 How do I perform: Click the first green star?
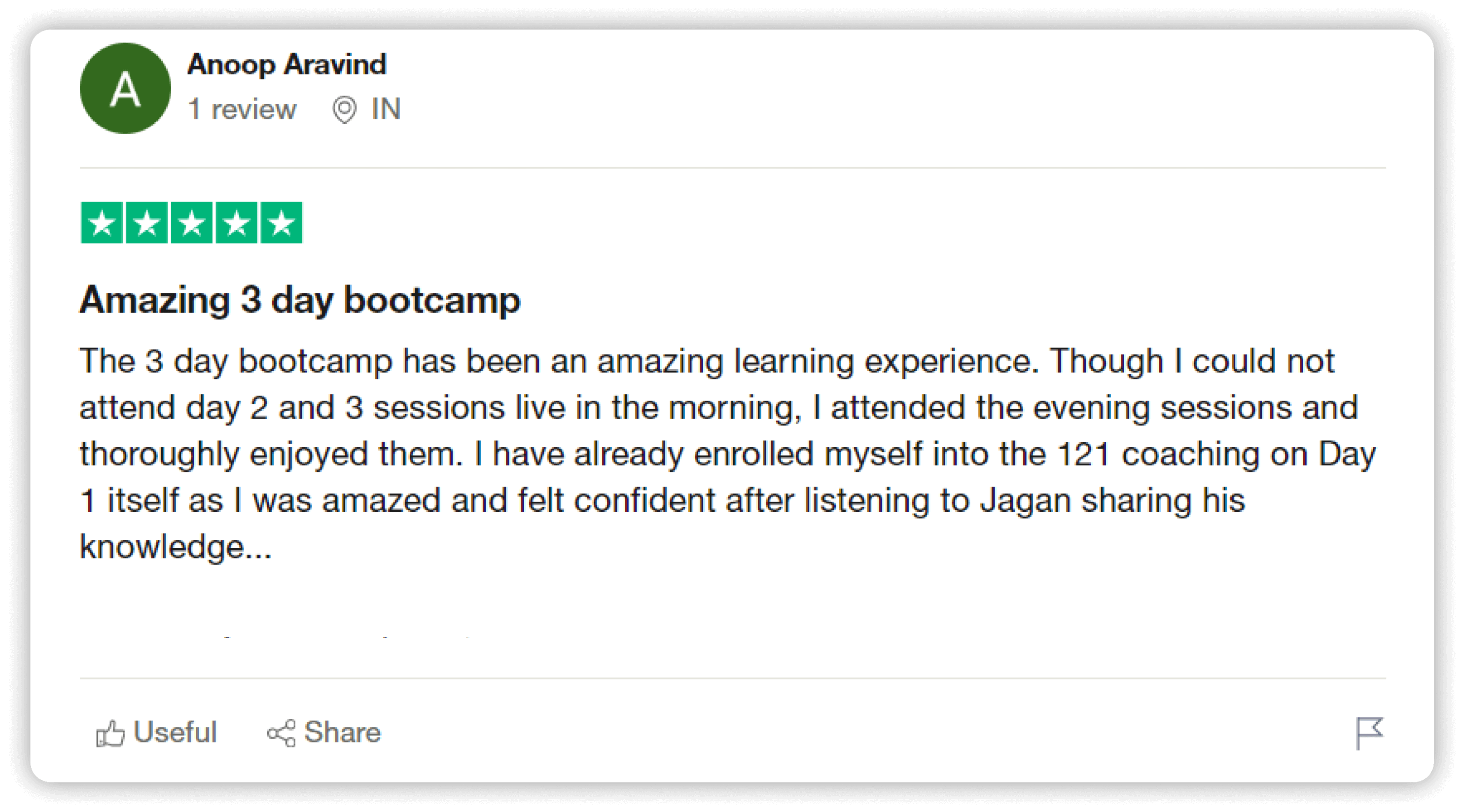point(102,222)
